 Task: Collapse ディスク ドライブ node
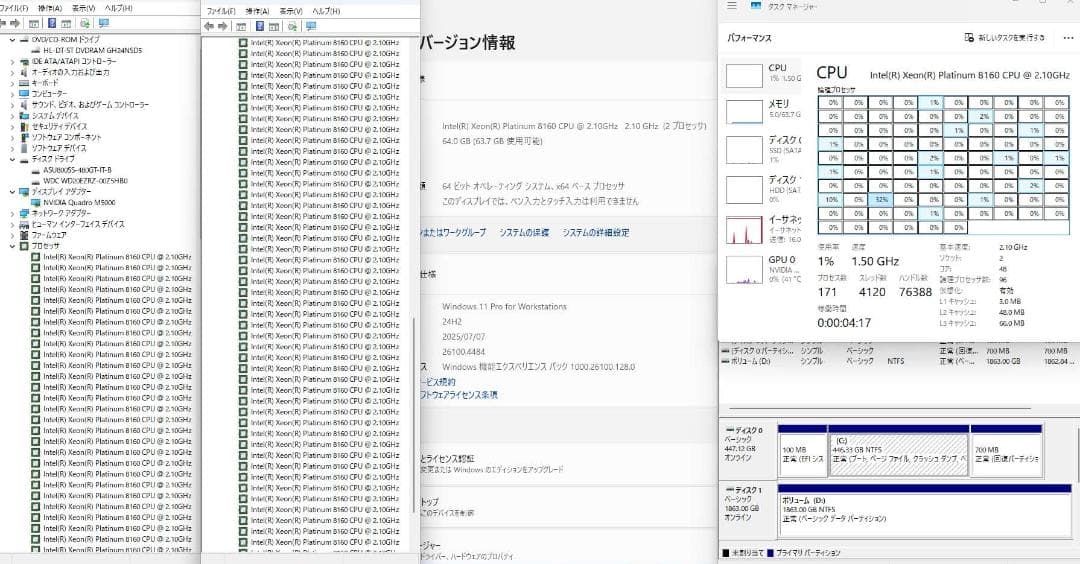coord(12,159)
